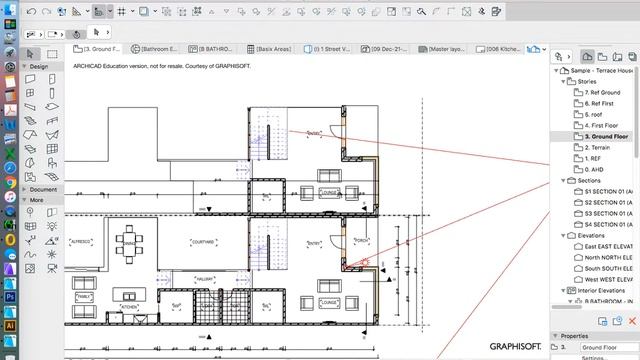Collapse the Properties panel
Screen dimensions: 640x360
555,336
